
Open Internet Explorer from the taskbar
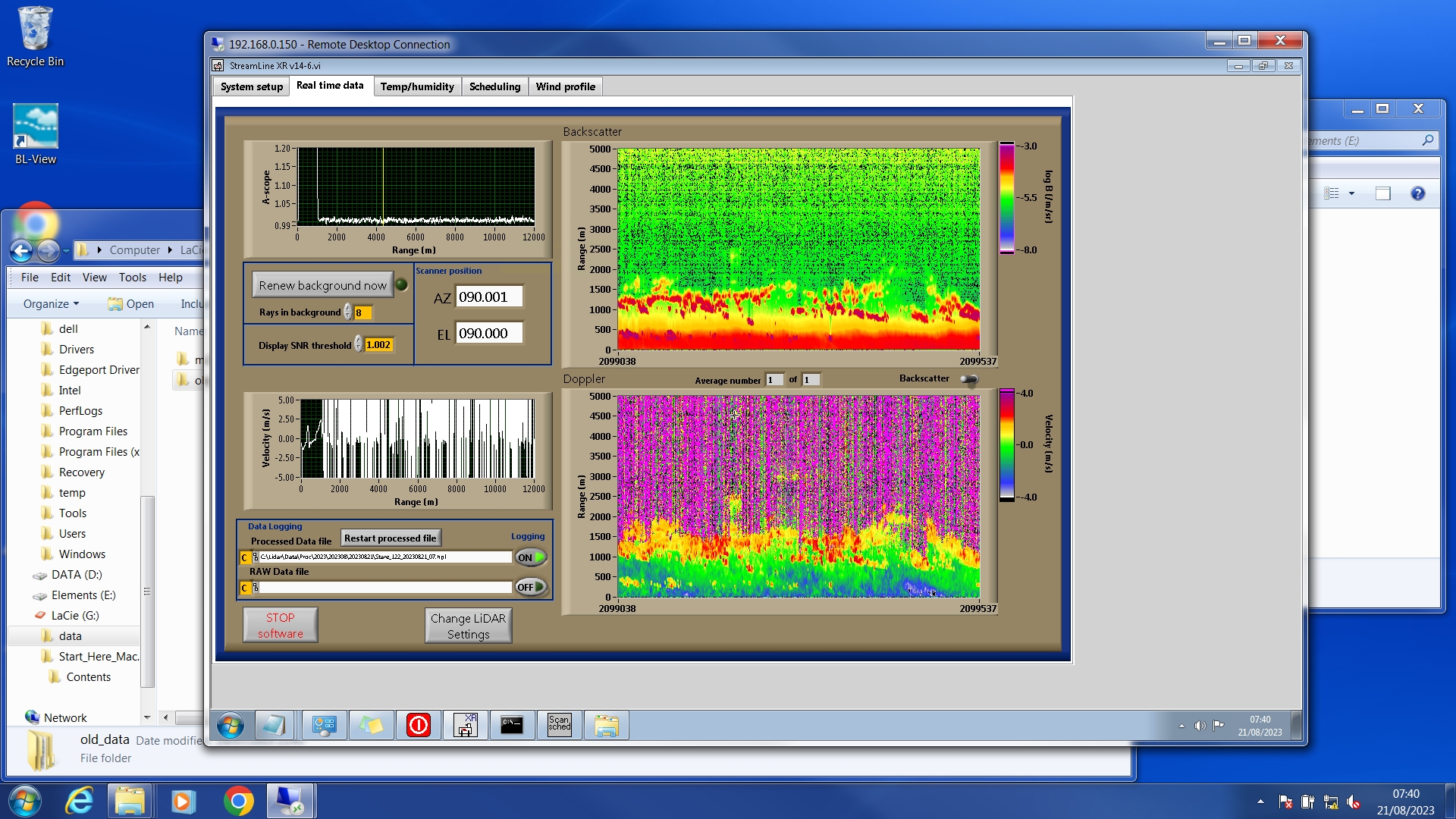click(79, 801)
